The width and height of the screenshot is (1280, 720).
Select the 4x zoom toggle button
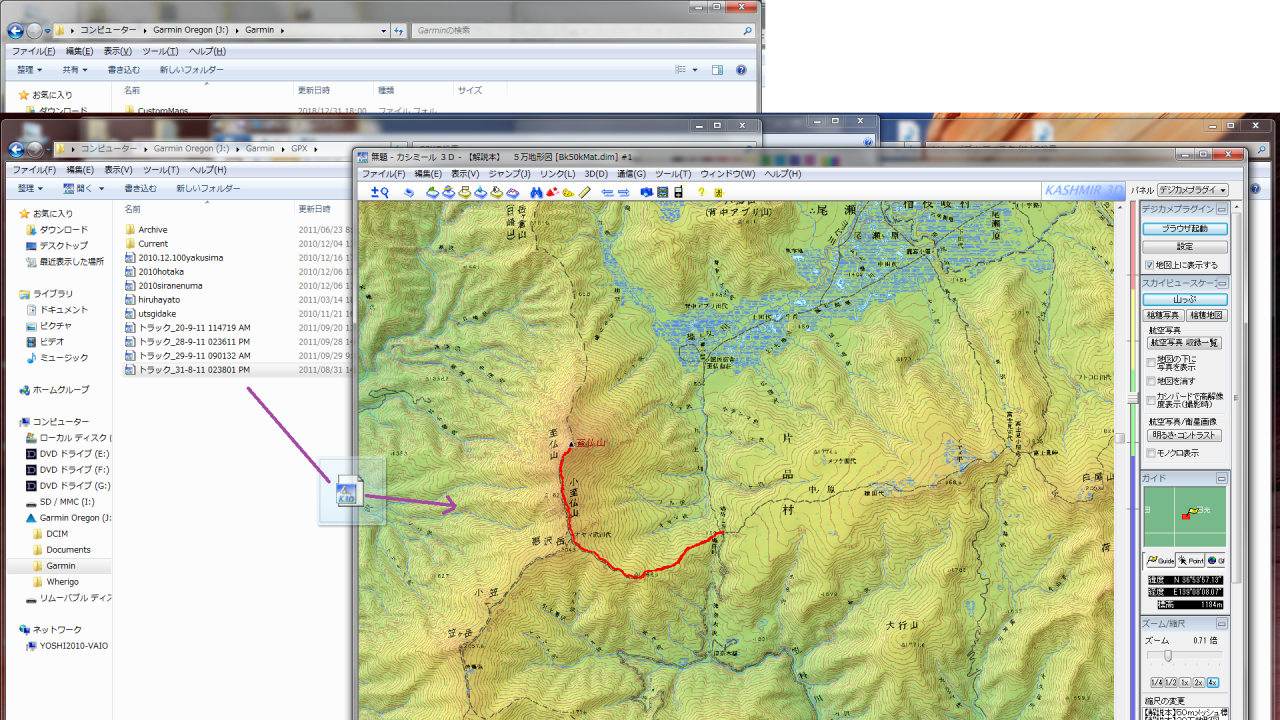pyautogui.click(x=1212, y=682)
